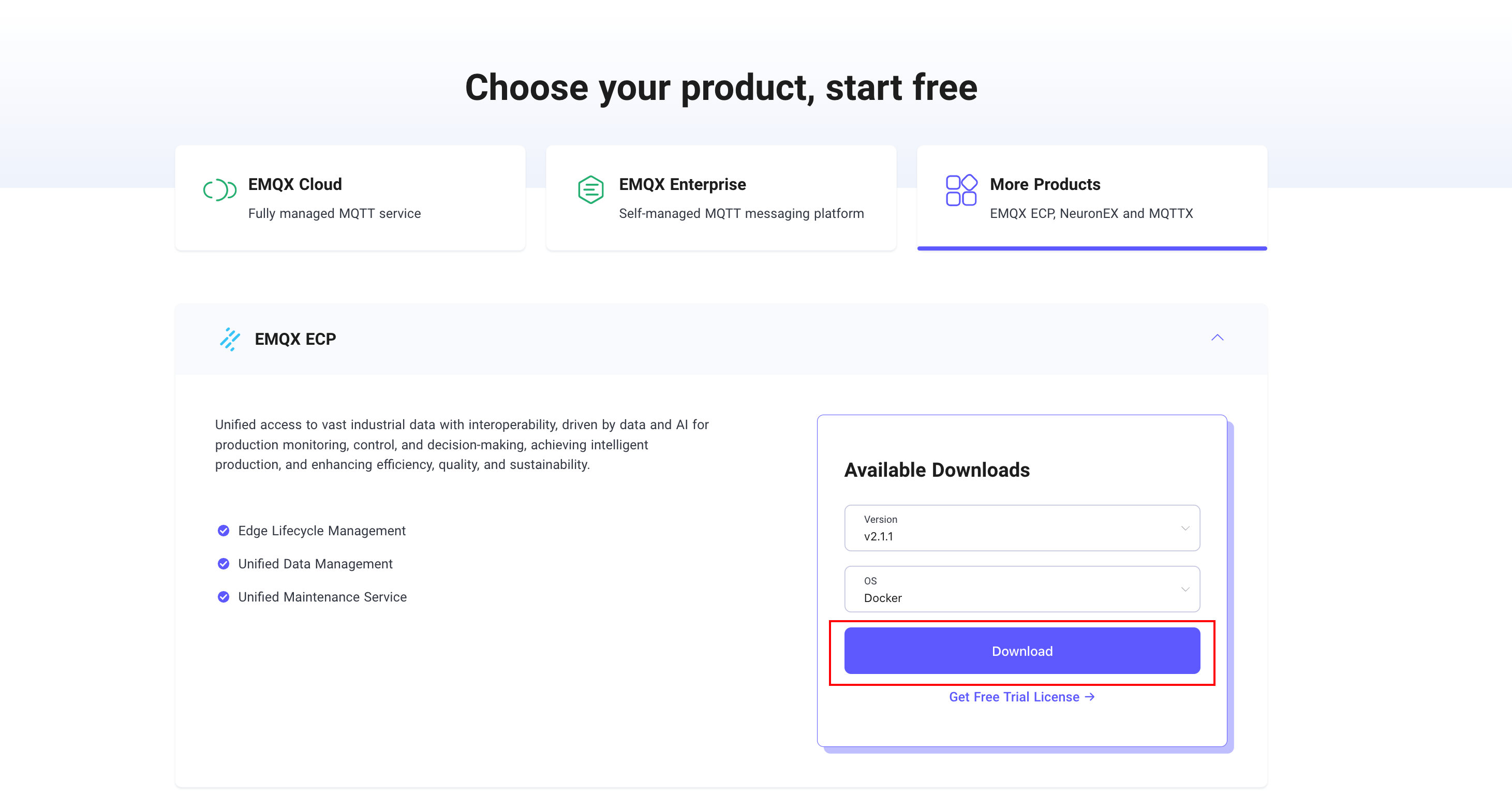Collapse the EMQX ECP section chevron
The image size is (1512, 792).
(1218, 338)
